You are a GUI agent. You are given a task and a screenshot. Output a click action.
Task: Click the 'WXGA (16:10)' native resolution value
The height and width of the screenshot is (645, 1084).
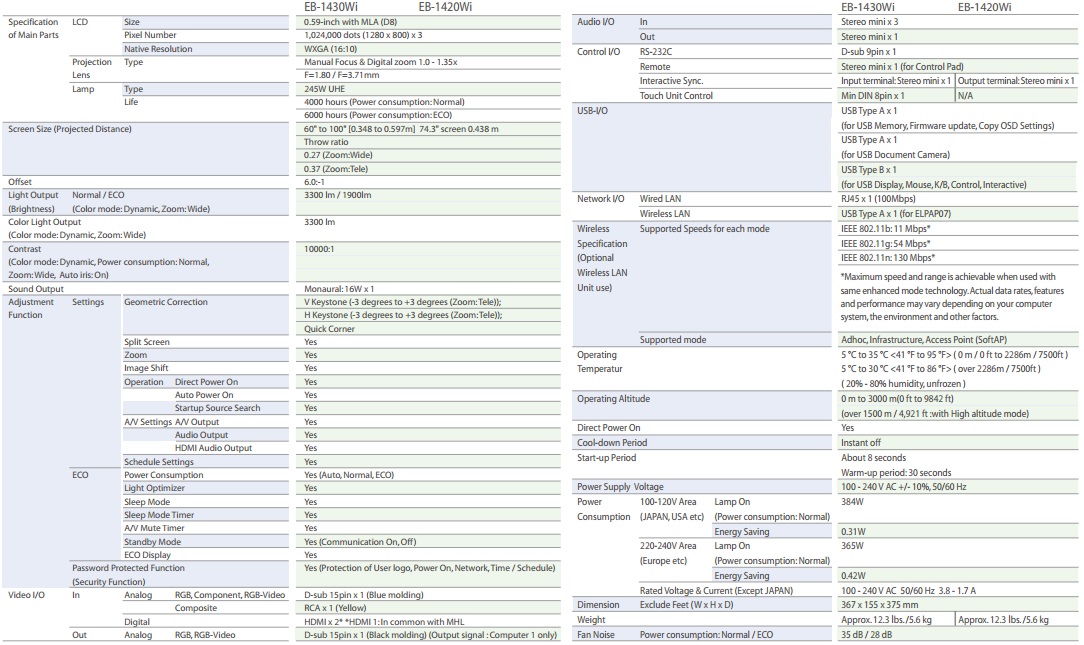tap(330, 49)
